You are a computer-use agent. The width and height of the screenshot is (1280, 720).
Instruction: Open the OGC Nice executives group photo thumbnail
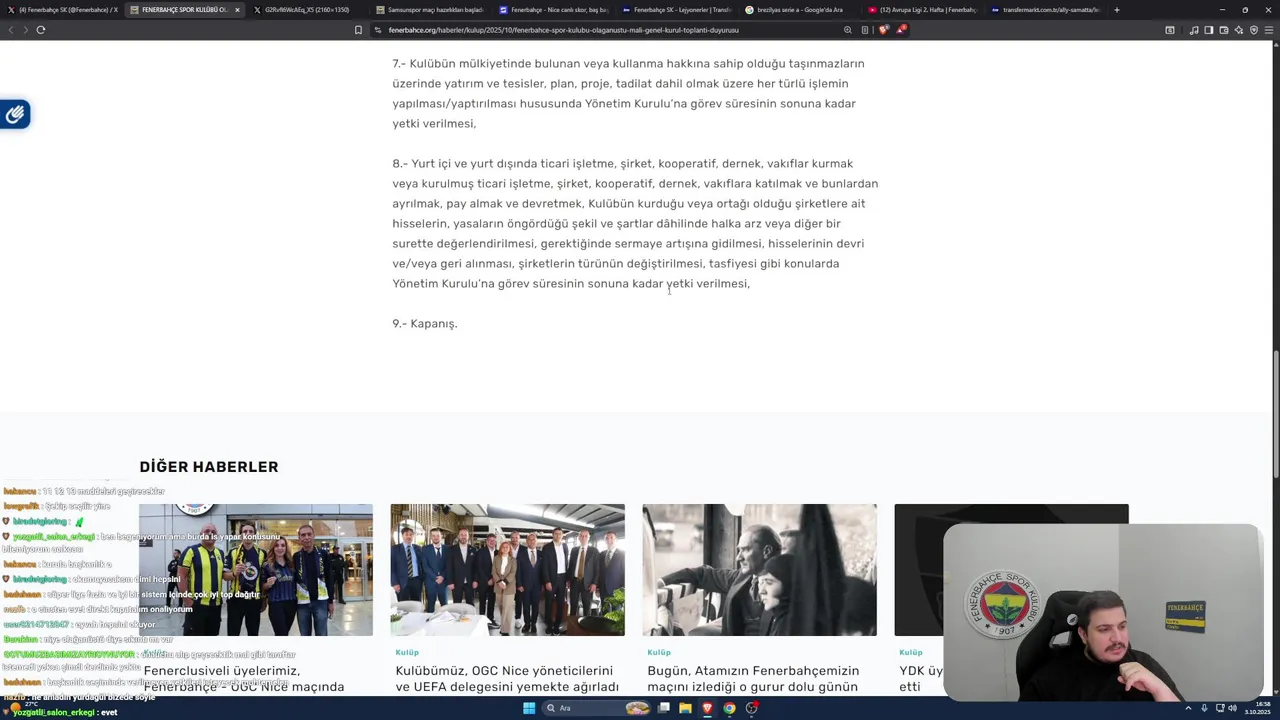[x=508, y=570]
